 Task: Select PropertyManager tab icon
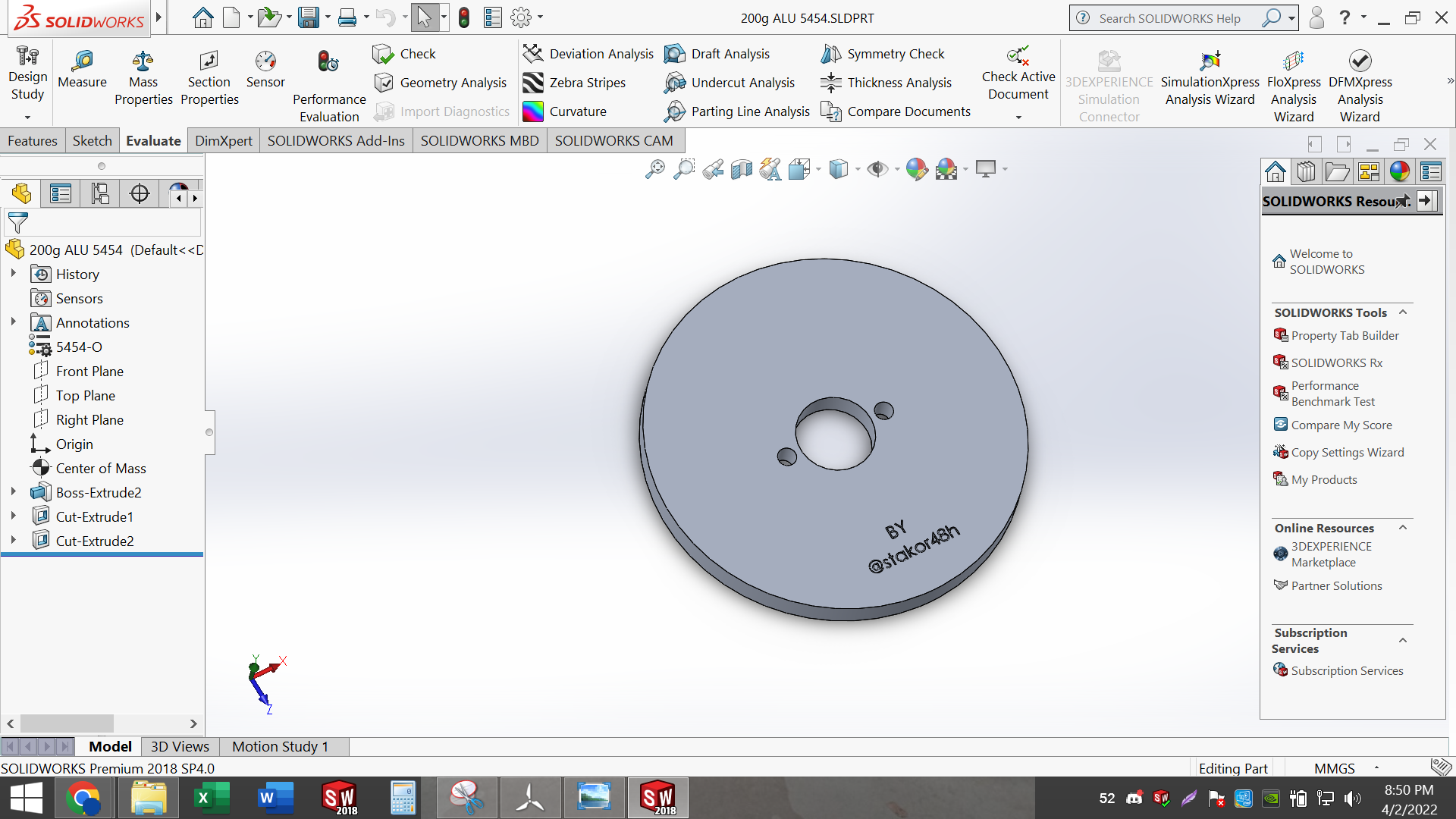pos(61,193)
